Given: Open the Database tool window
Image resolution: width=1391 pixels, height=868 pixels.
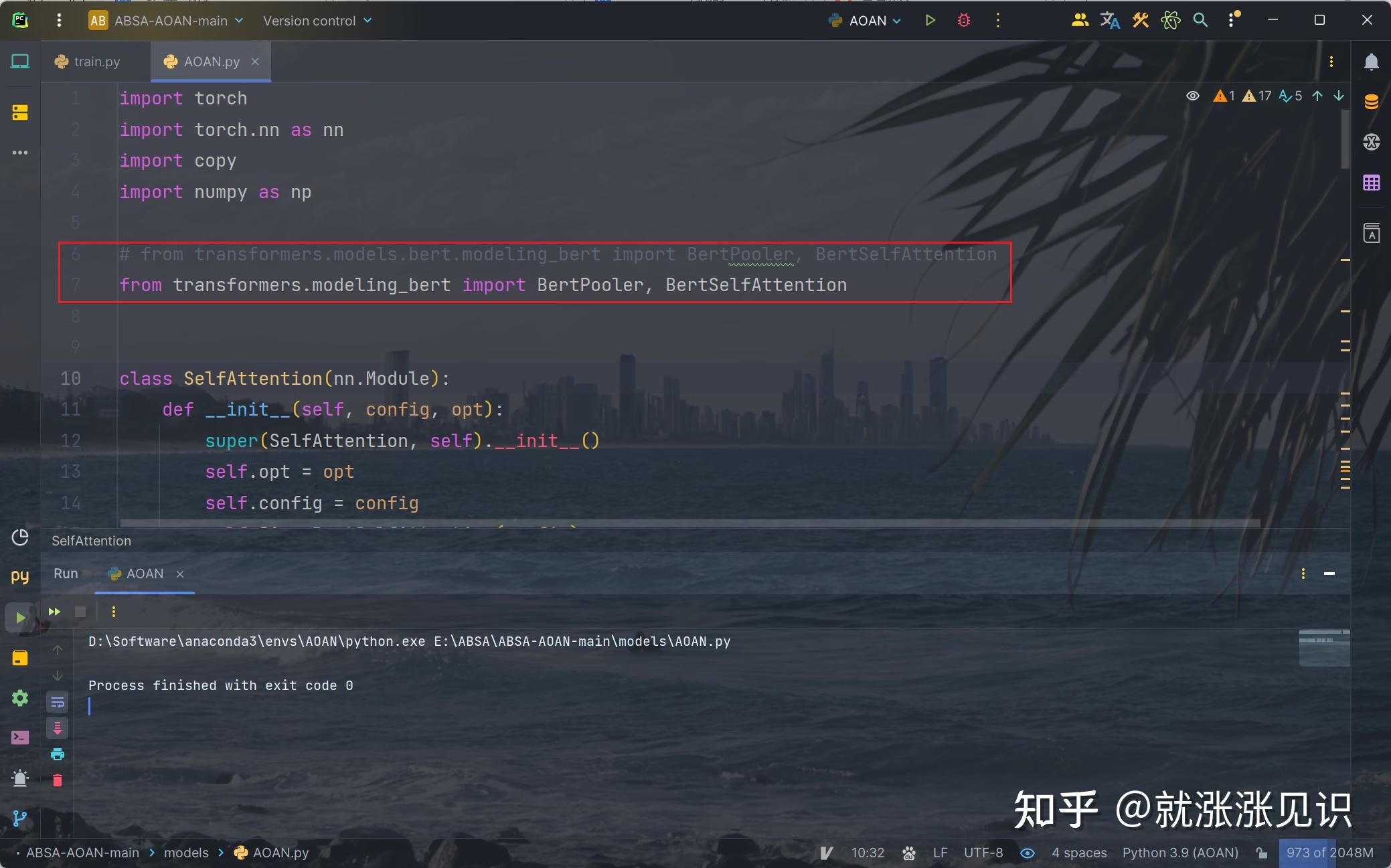Looking at the screenshot, I should click(1371, 102).
